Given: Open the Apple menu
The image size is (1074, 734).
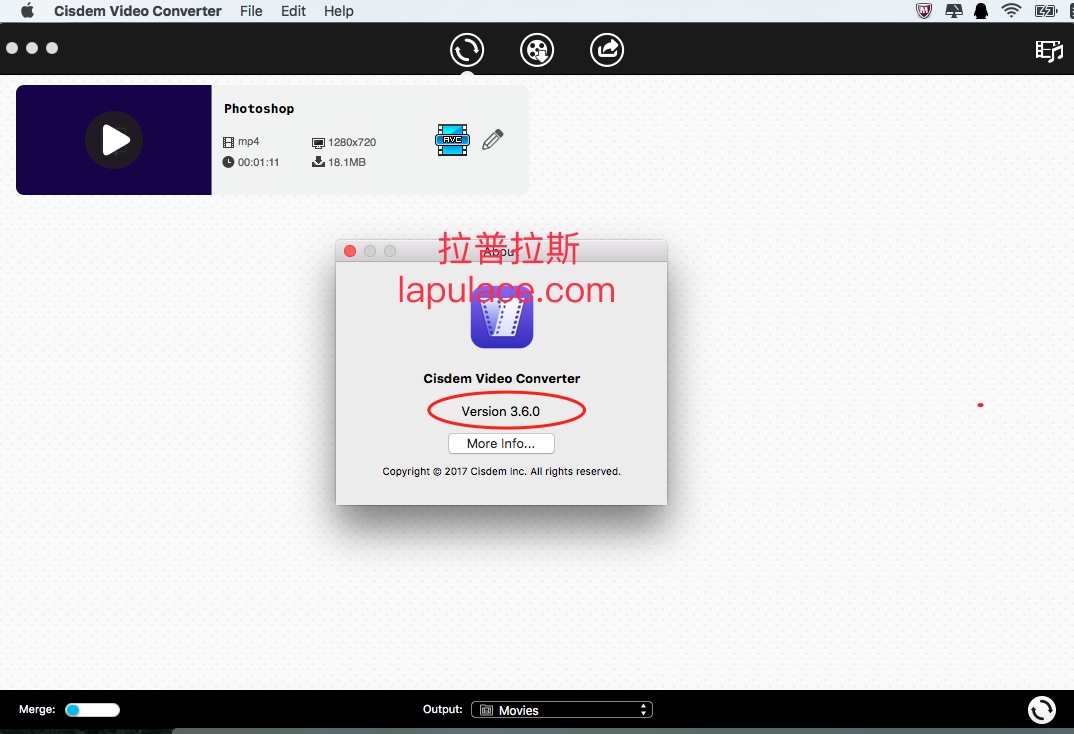Looking at the screenshot, I should (x=27, y=11).
